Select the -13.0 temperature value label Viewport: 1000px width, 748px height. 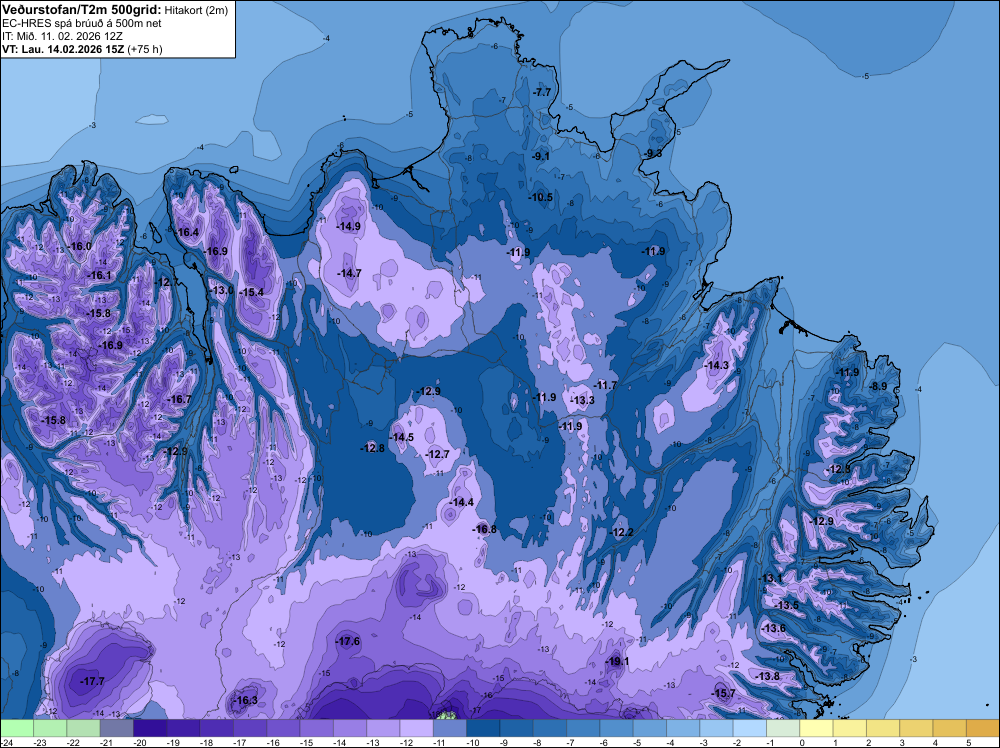tap(221, 290)
